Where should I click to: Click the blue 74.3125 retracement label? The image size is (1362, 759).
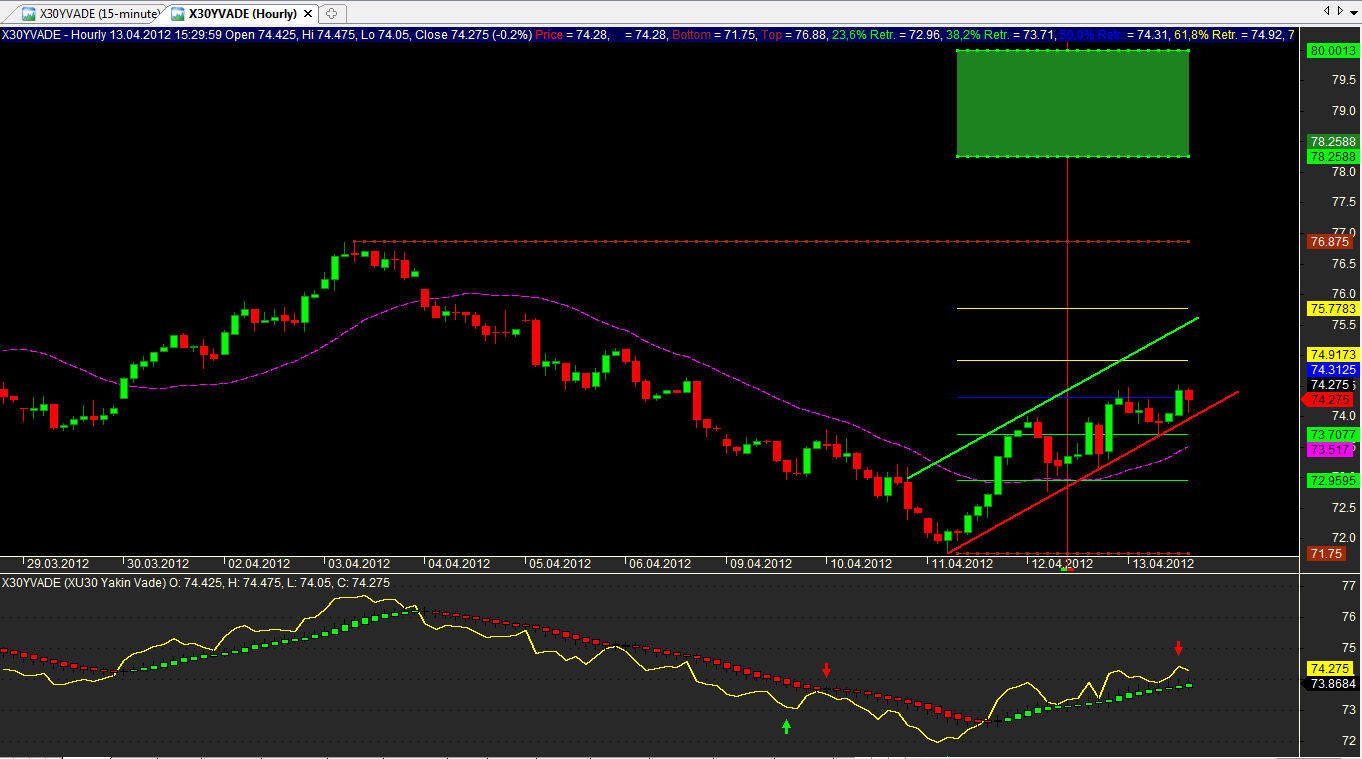[1332, 369]
